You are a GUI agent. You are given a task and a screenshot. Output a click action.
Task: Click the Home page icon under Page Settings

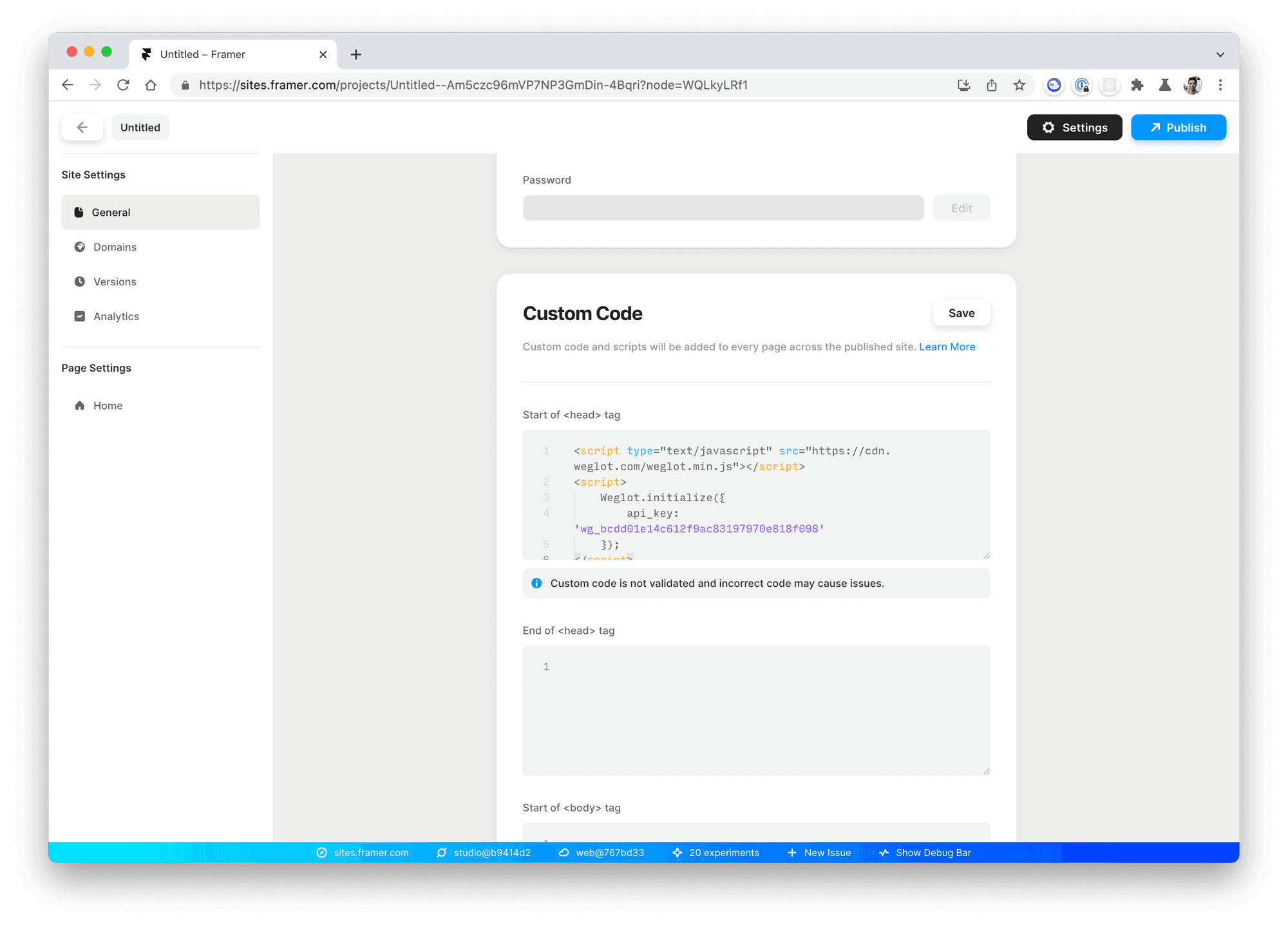tap(80, 405)
